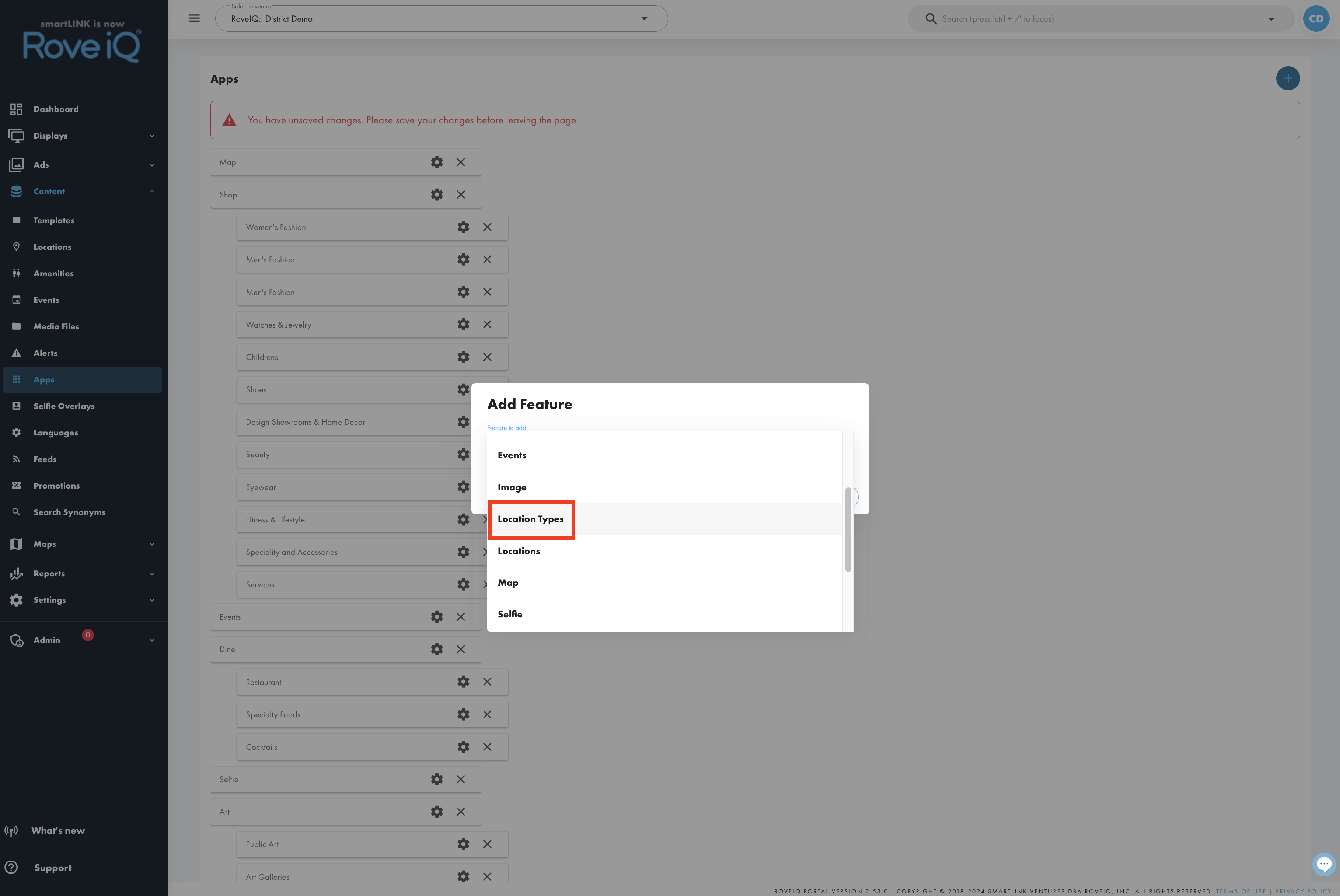The width and height of the screenshot is (1340, 896).
Task: Click the RoveIQ logo
Action: click(x=82, y=41)
